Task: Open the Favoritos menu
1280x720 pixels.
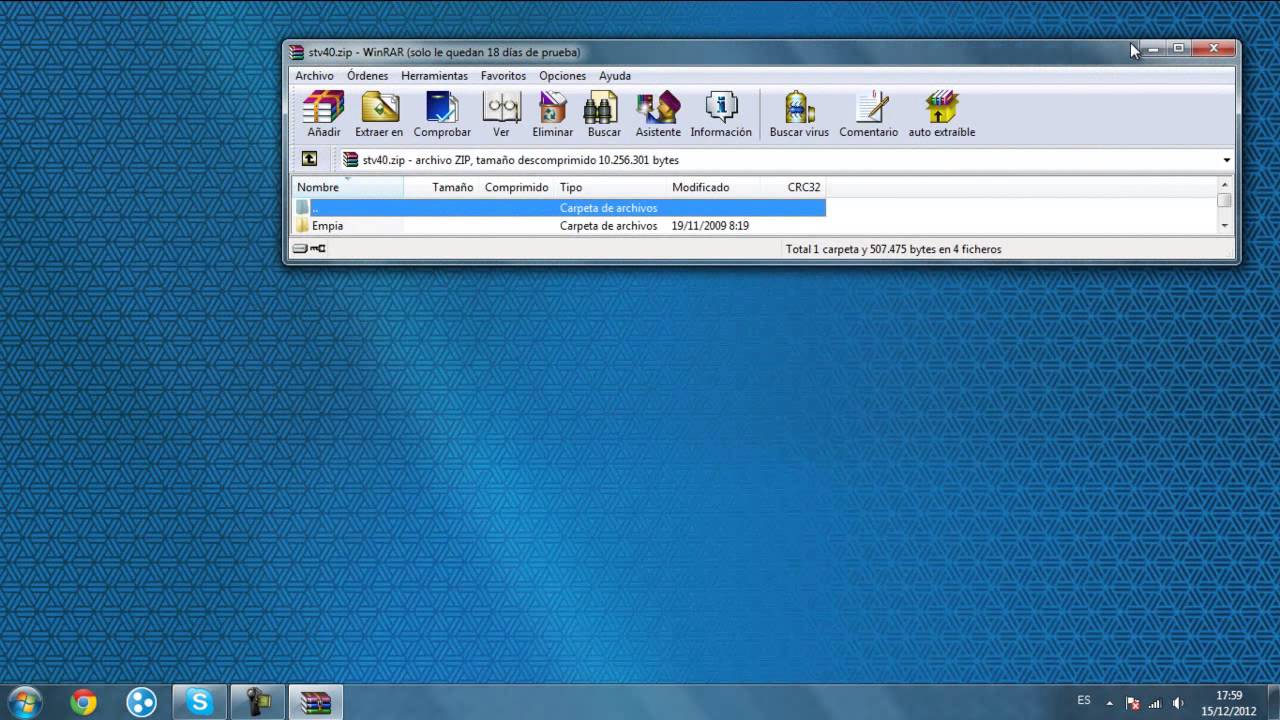Action: tap(503, 76)
